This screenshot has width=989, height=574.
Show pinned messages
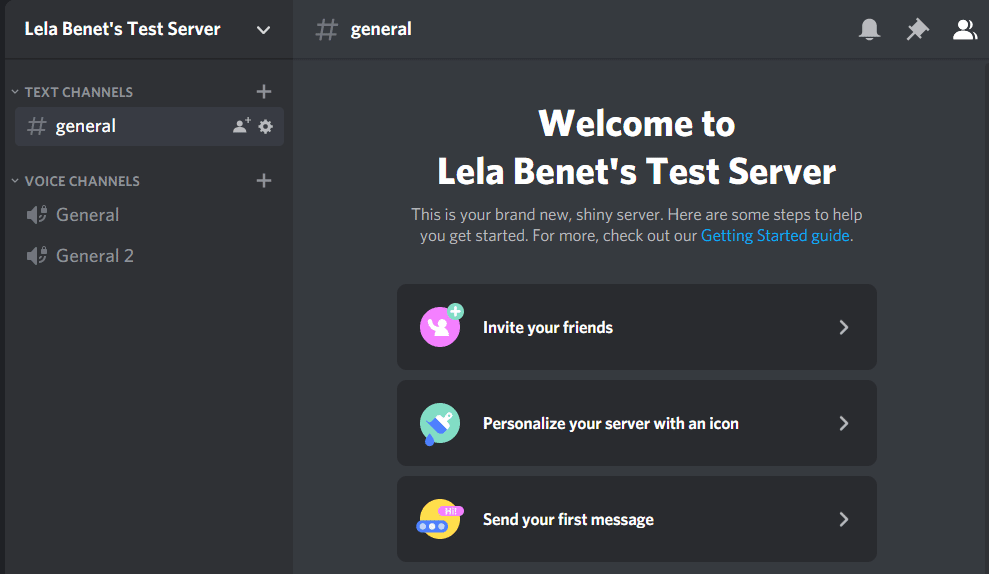[917, 30]
